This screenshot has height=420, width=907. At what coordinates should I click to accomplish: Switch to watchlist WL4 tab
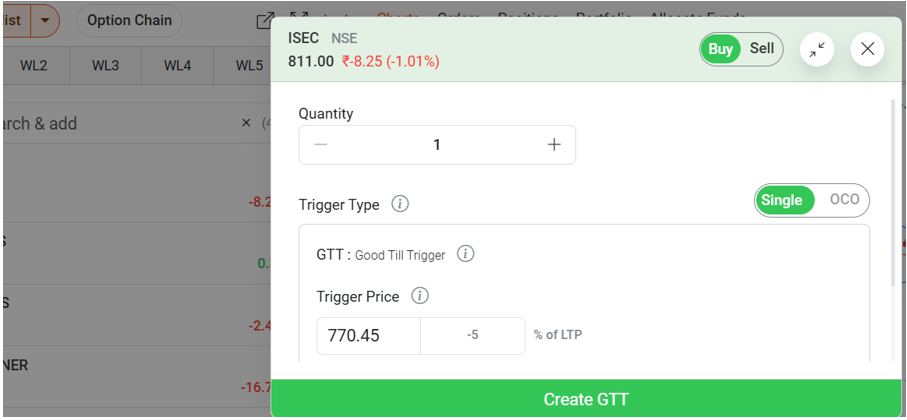(177, 66)
